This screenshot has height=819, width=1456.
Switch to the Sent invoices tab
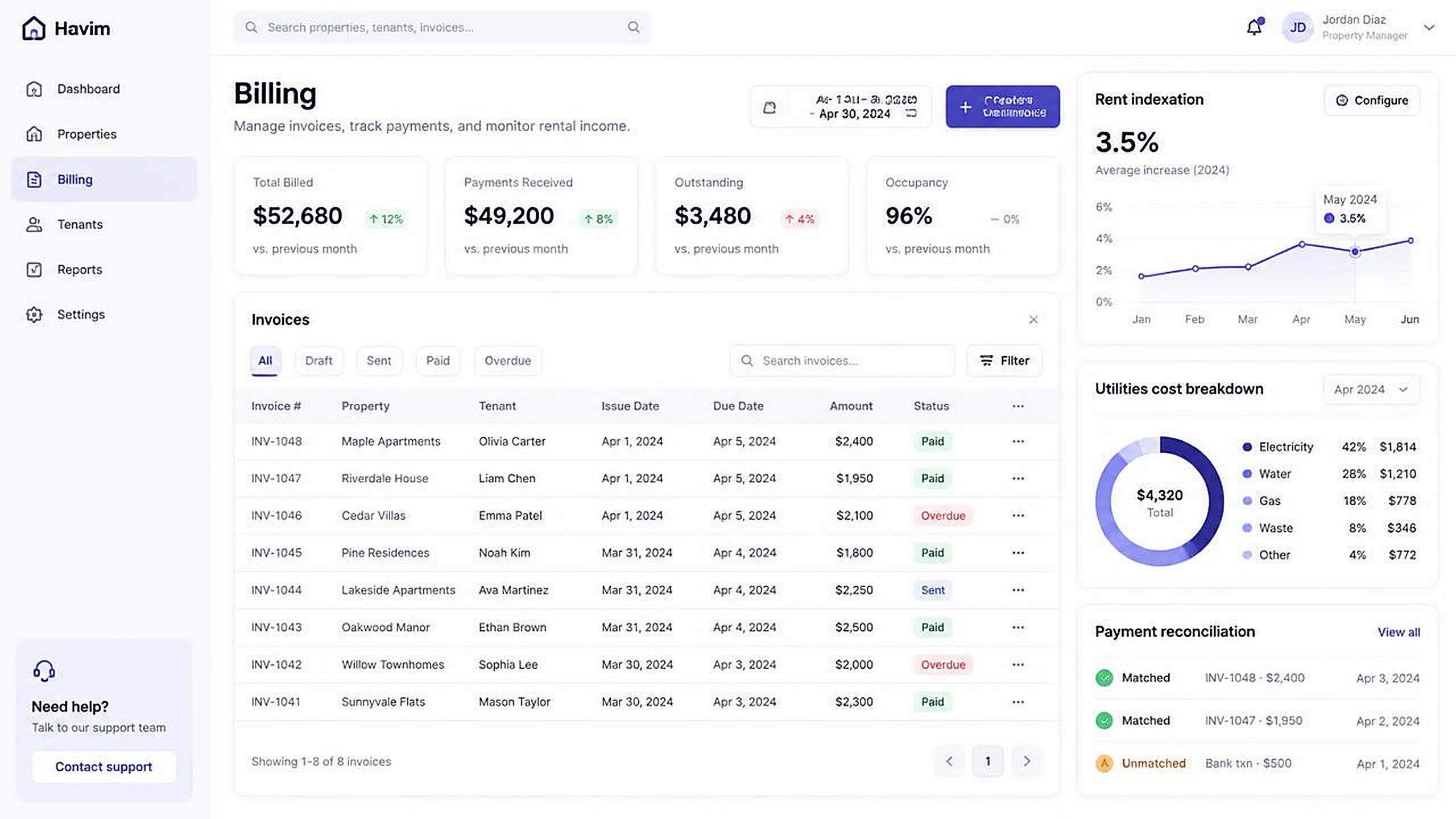click(379, 361)
